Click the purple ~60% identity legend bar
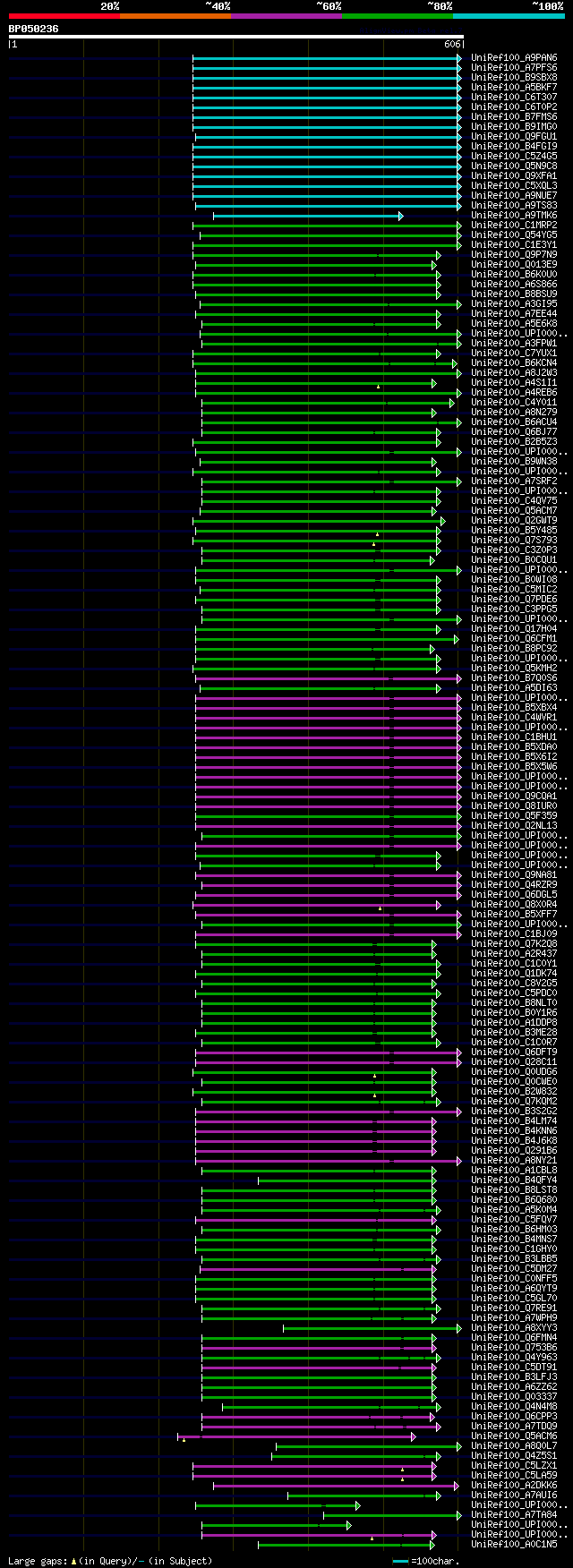 286,15
